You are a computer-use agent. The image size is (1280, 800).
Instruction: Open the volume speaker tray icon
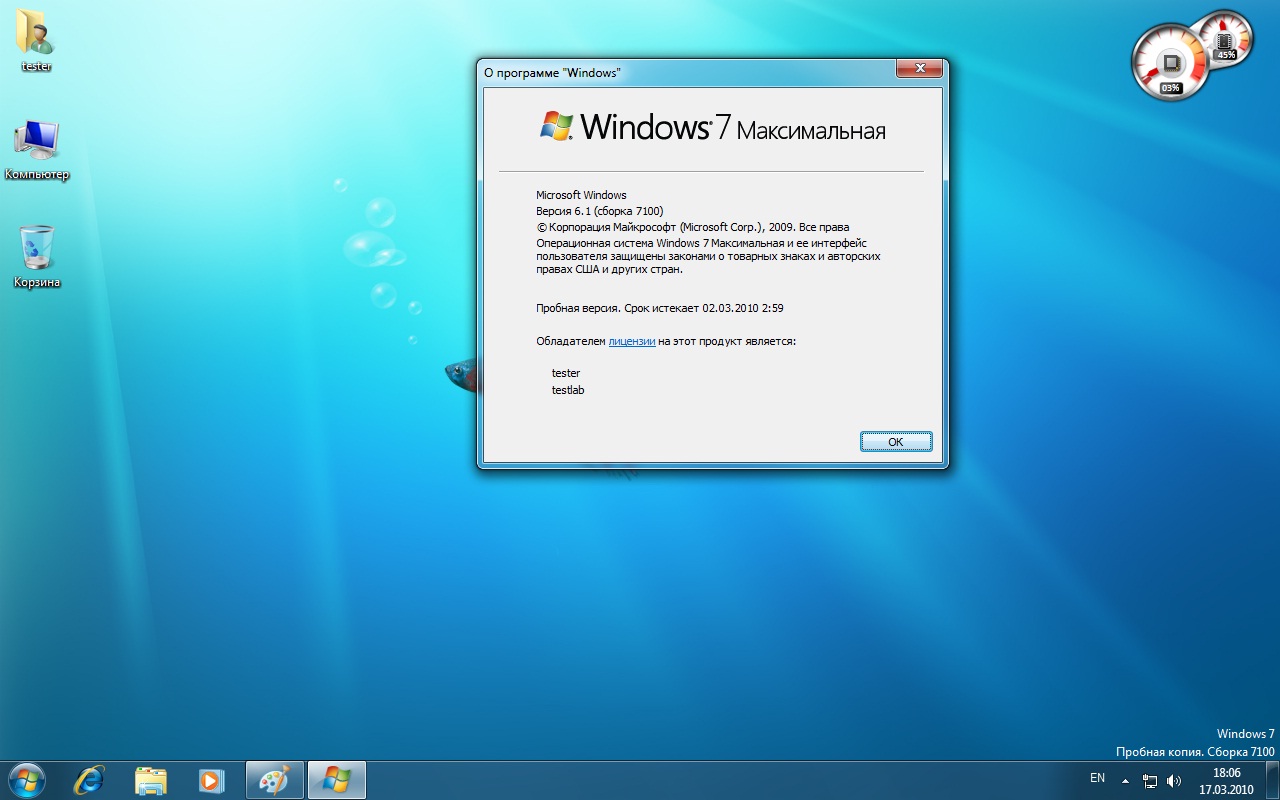coord(1173,781)
